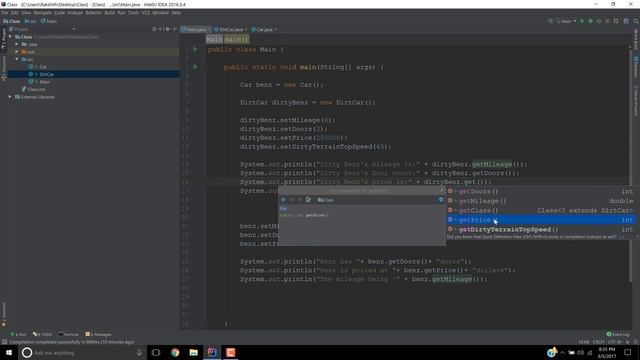Click the main() breadcrumb above the editor
Viewport: 640px width, 360px height.
pyautogui.click(x=236, y=40)
